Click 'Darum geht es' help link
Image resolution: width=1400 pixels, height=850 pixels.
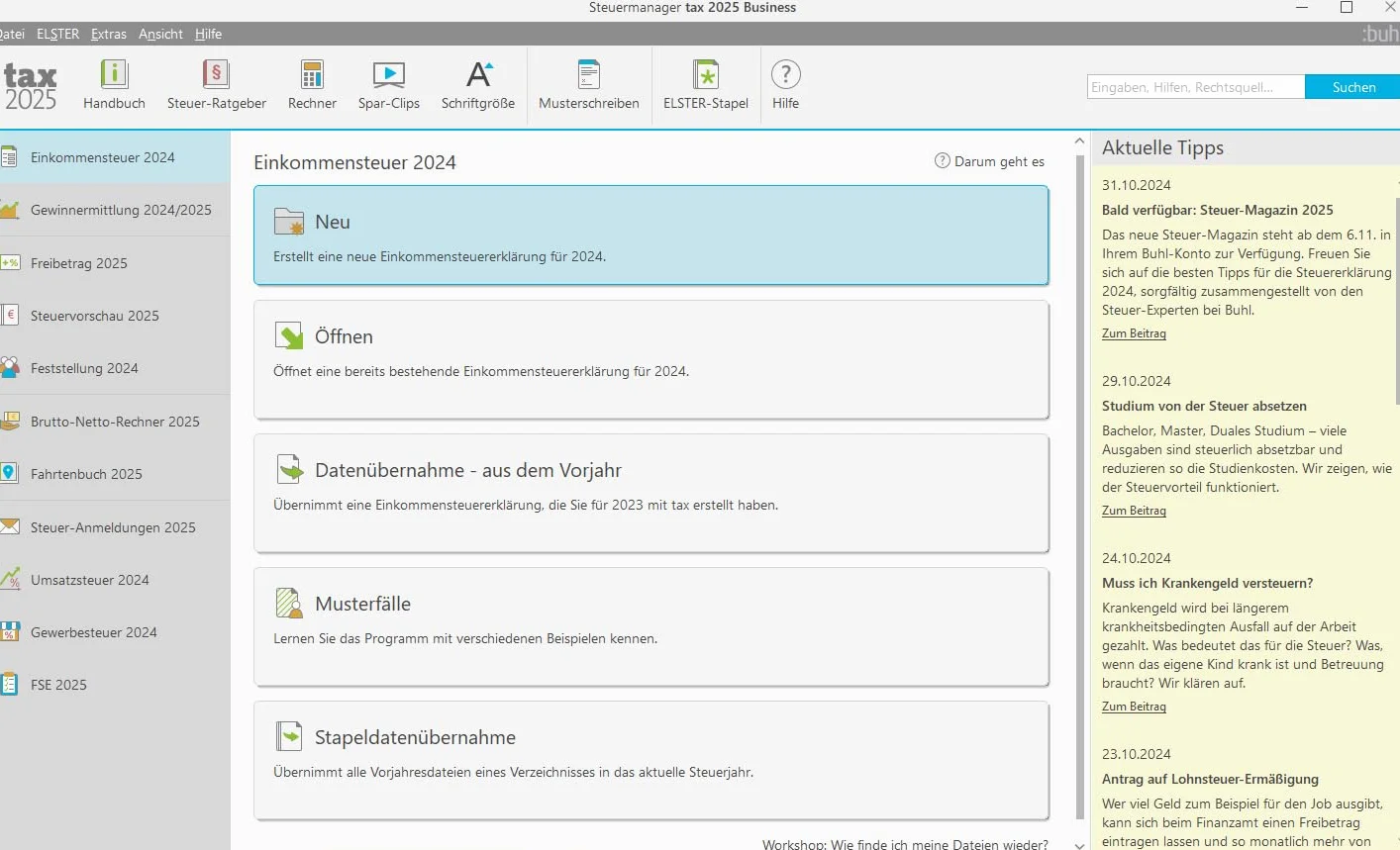pos(989,161)
